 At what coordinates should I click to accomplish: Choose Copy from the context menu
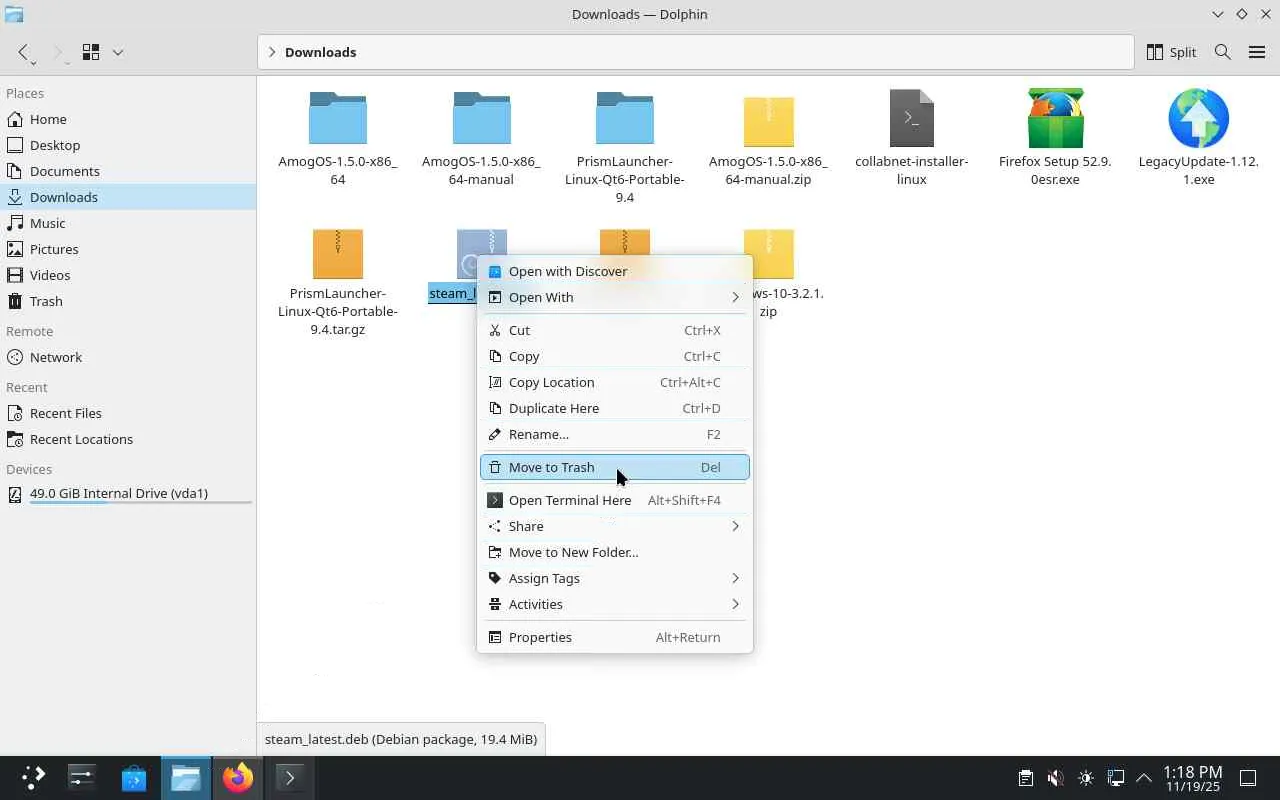pos(615,356)
